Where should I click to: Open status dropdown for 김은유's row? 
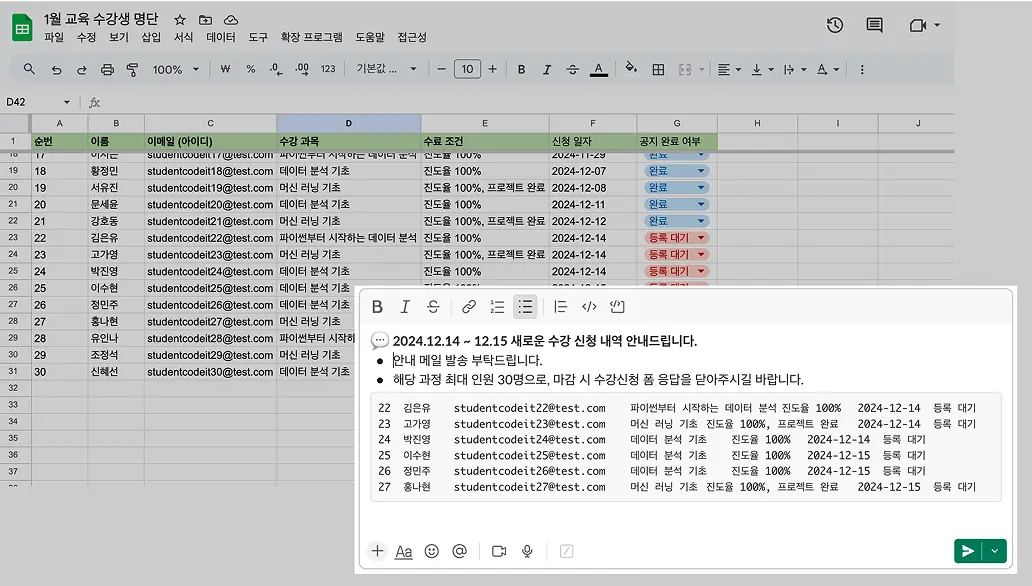[701, 238]
